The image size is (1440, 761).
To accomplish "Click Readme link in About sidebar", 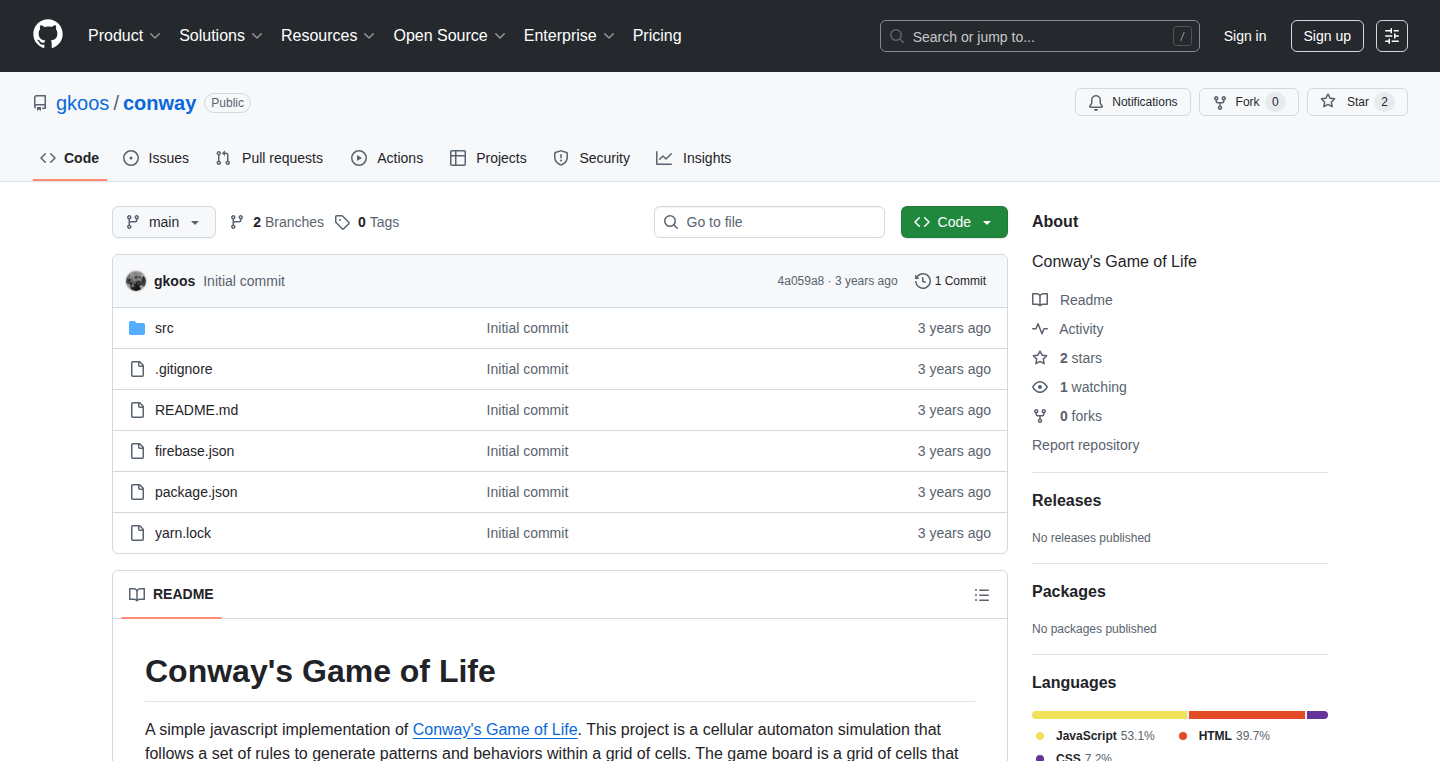I will [1072, 300].
